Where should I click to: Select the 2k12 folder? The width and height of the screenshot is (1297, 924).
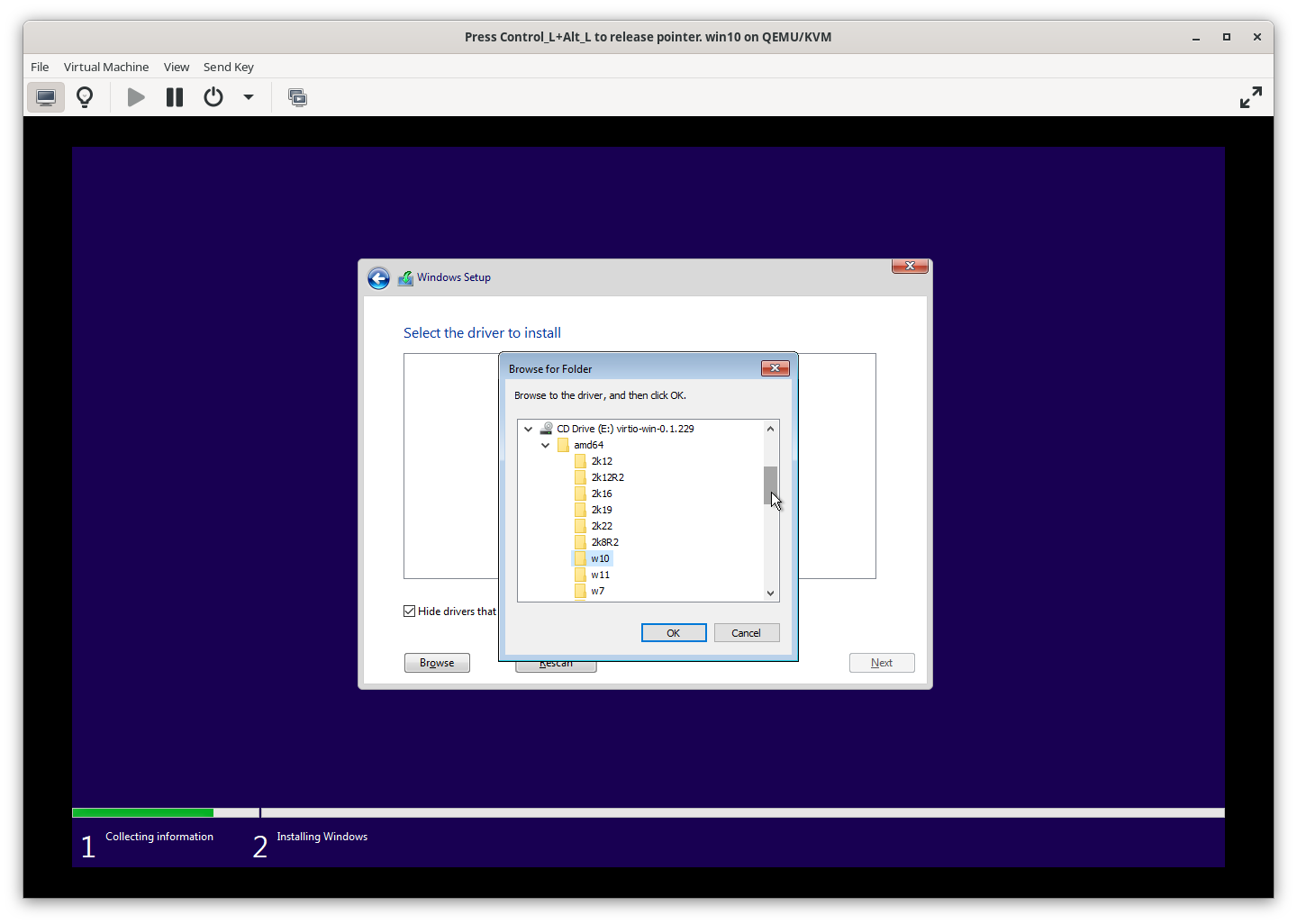click(602, 461)
